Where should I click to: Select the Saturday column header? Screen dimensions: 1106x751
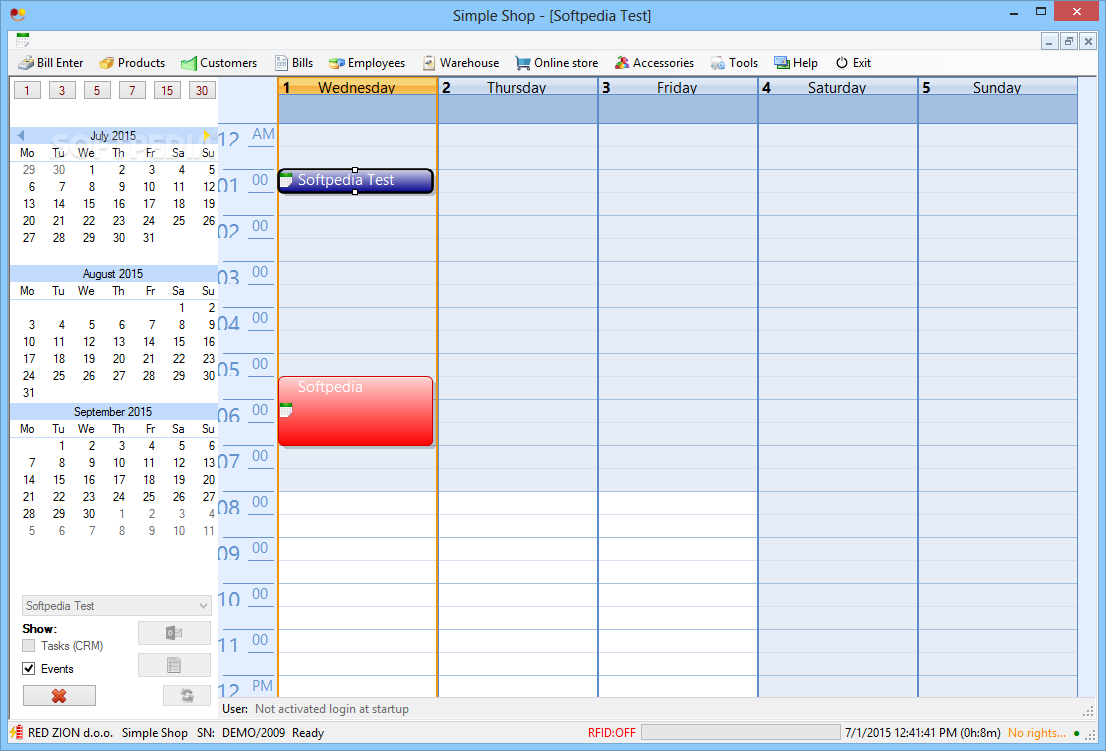[838, 87]
